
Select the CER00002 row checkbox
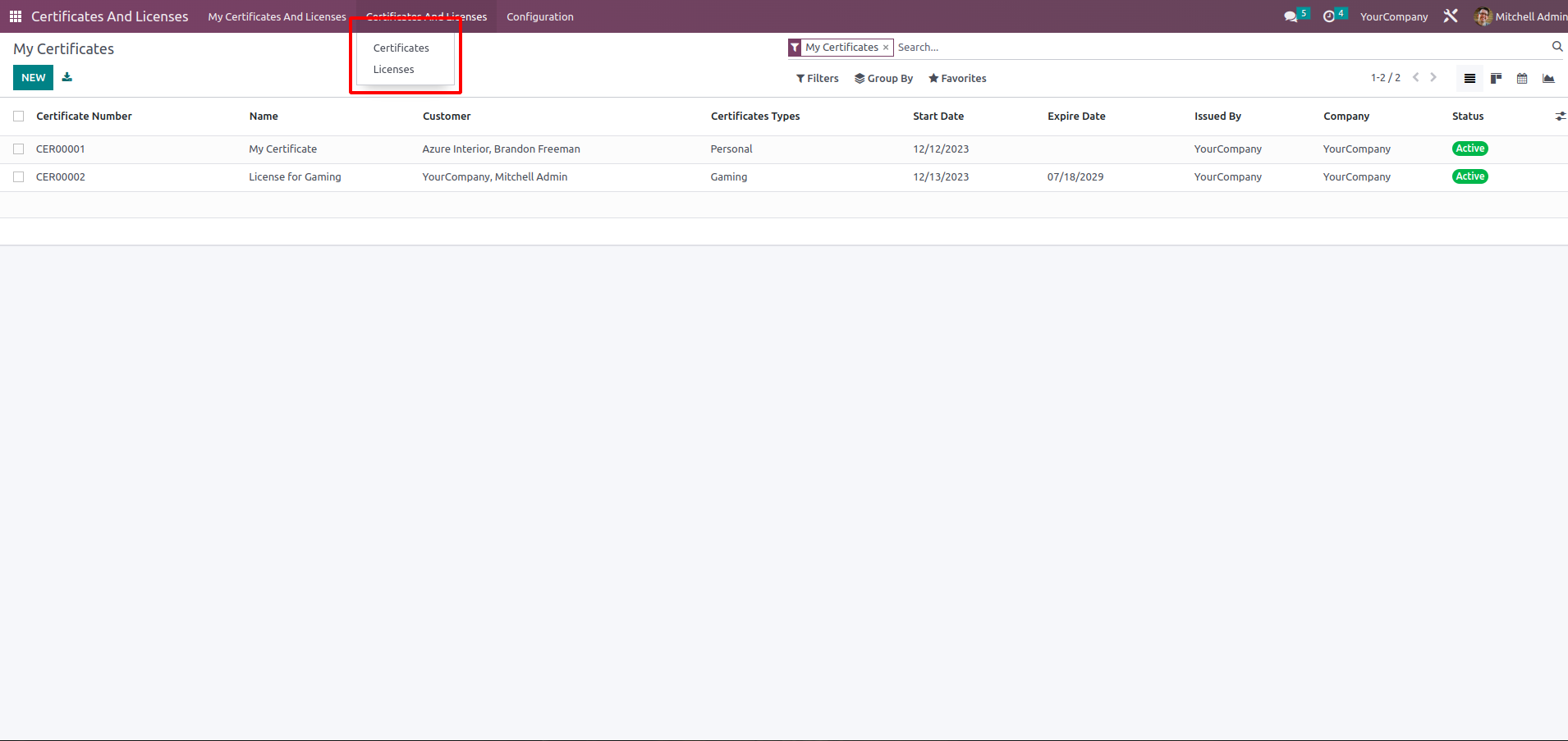tap(19, 177)
